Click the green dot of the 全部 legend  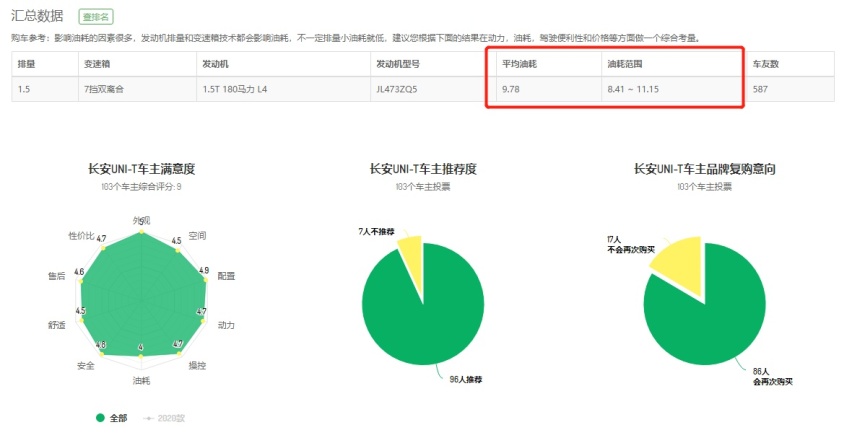point(100,418)
